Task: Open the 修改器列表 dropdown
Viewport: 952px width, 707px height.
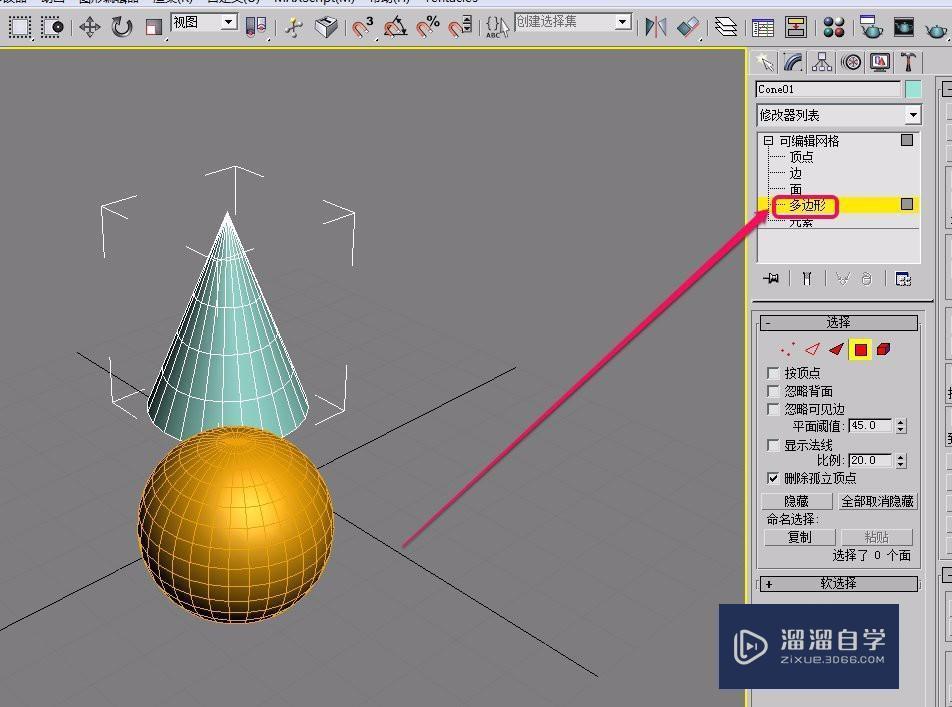Action: click(x=912, y=114)
